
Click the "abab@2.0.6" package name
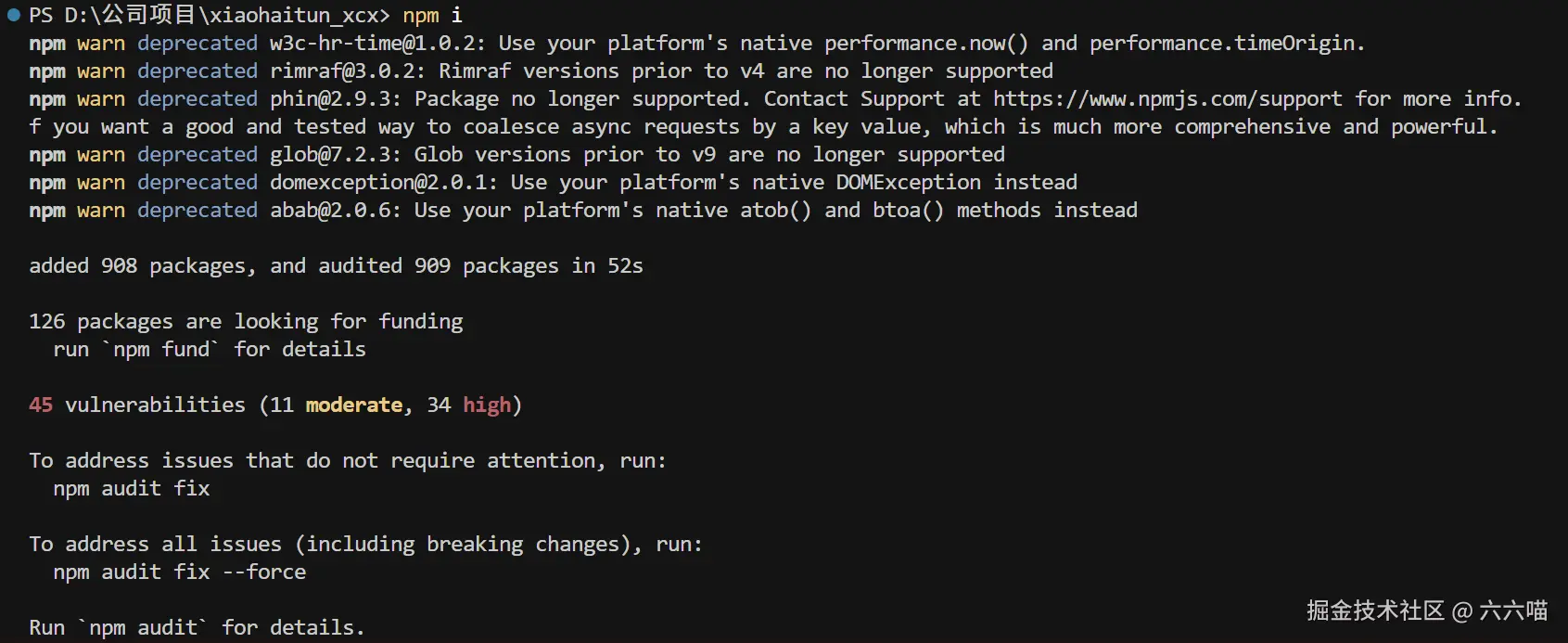tap(335, 210)
